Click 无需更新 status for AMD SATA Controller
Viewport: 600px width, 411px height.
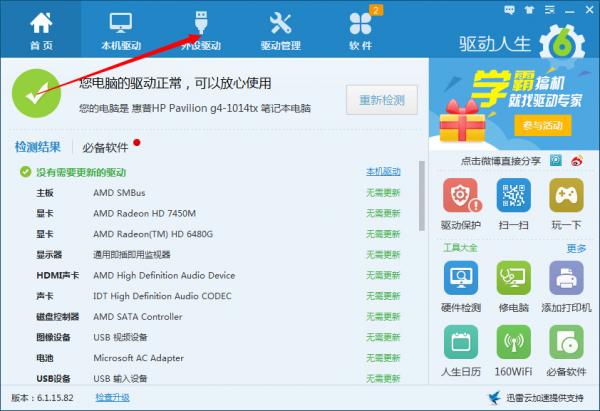pyautogui.click(x=383, y=317)
